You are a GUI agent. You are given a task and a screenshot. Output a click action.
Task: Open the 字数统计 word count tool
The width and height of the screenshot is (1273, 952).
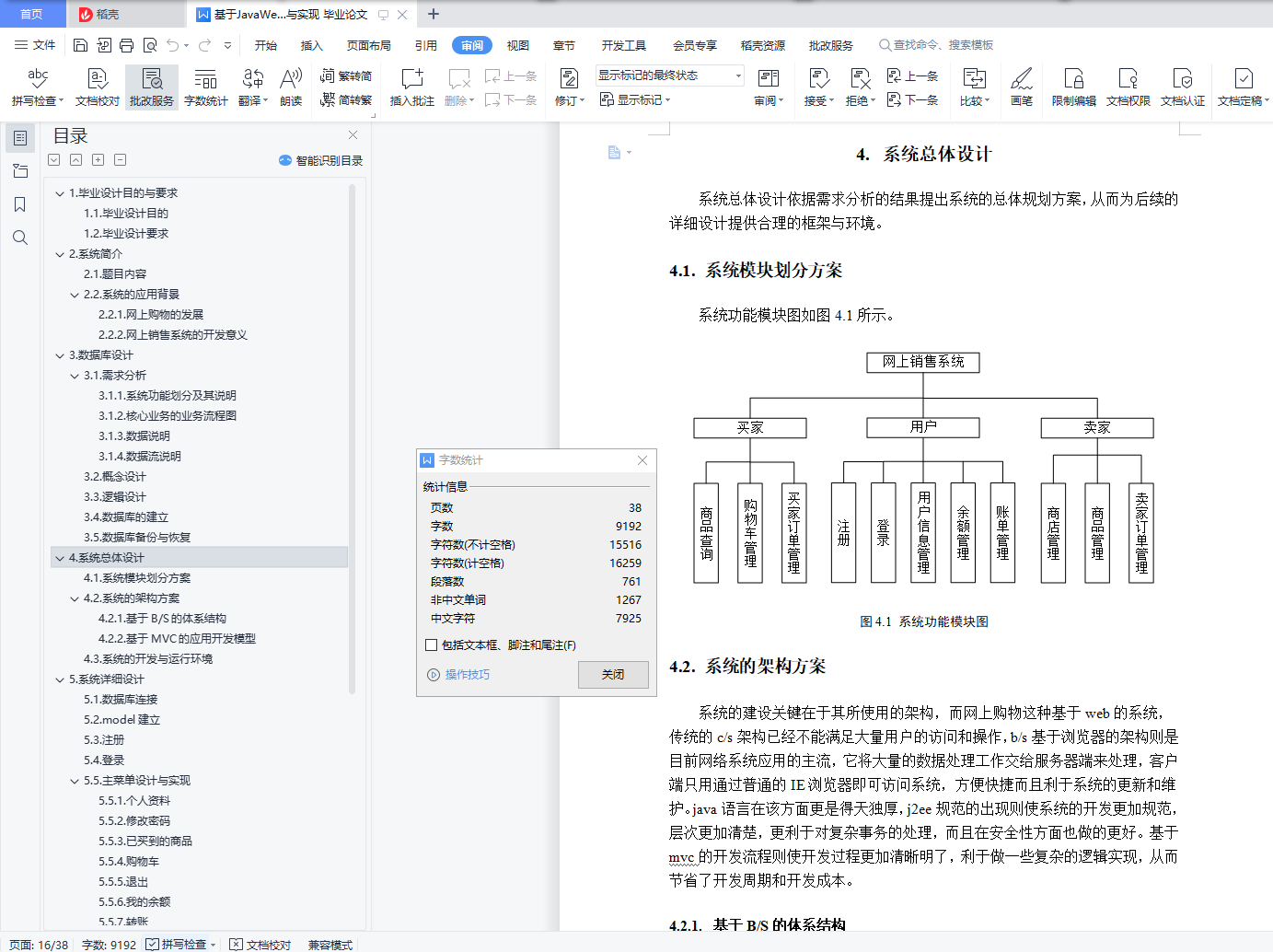point(206,87)
